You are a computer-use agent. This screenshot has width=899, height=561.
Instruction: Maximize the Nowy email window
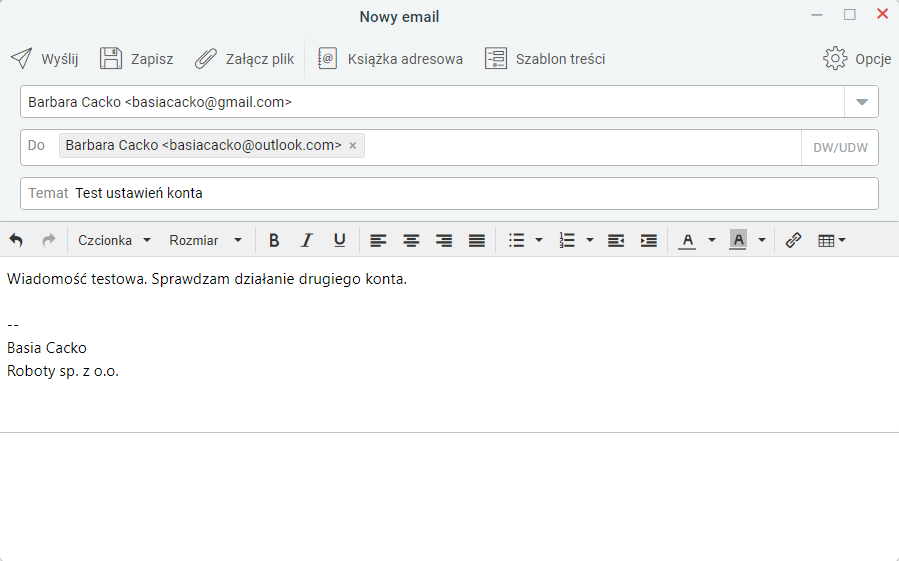[x=850, y=15]
